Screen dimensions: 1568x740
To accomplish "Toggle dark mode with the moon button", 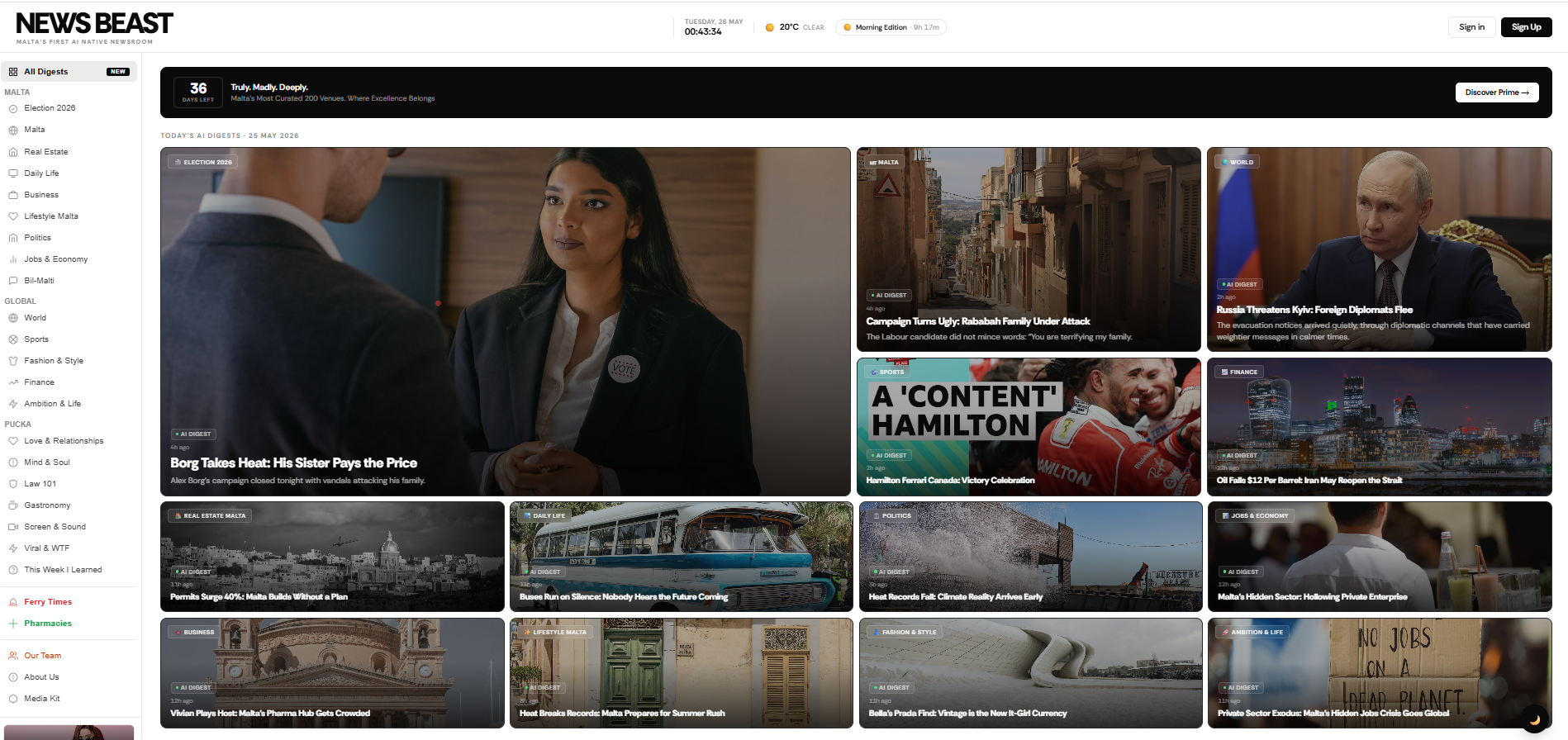I will (x=1534, y=719).
